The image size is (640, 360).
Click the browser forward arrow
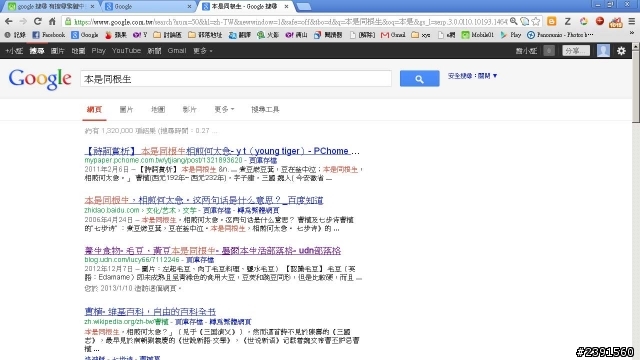point(23,22)
